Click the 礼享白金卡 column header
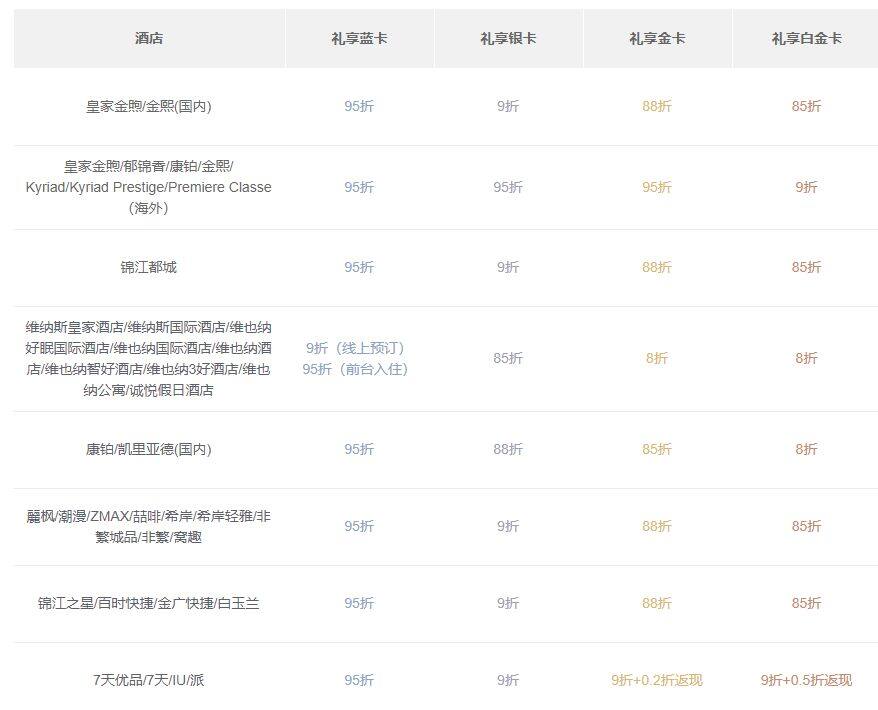Image resolution: width=878 pixels, height=710 pixels. point(806,39)
